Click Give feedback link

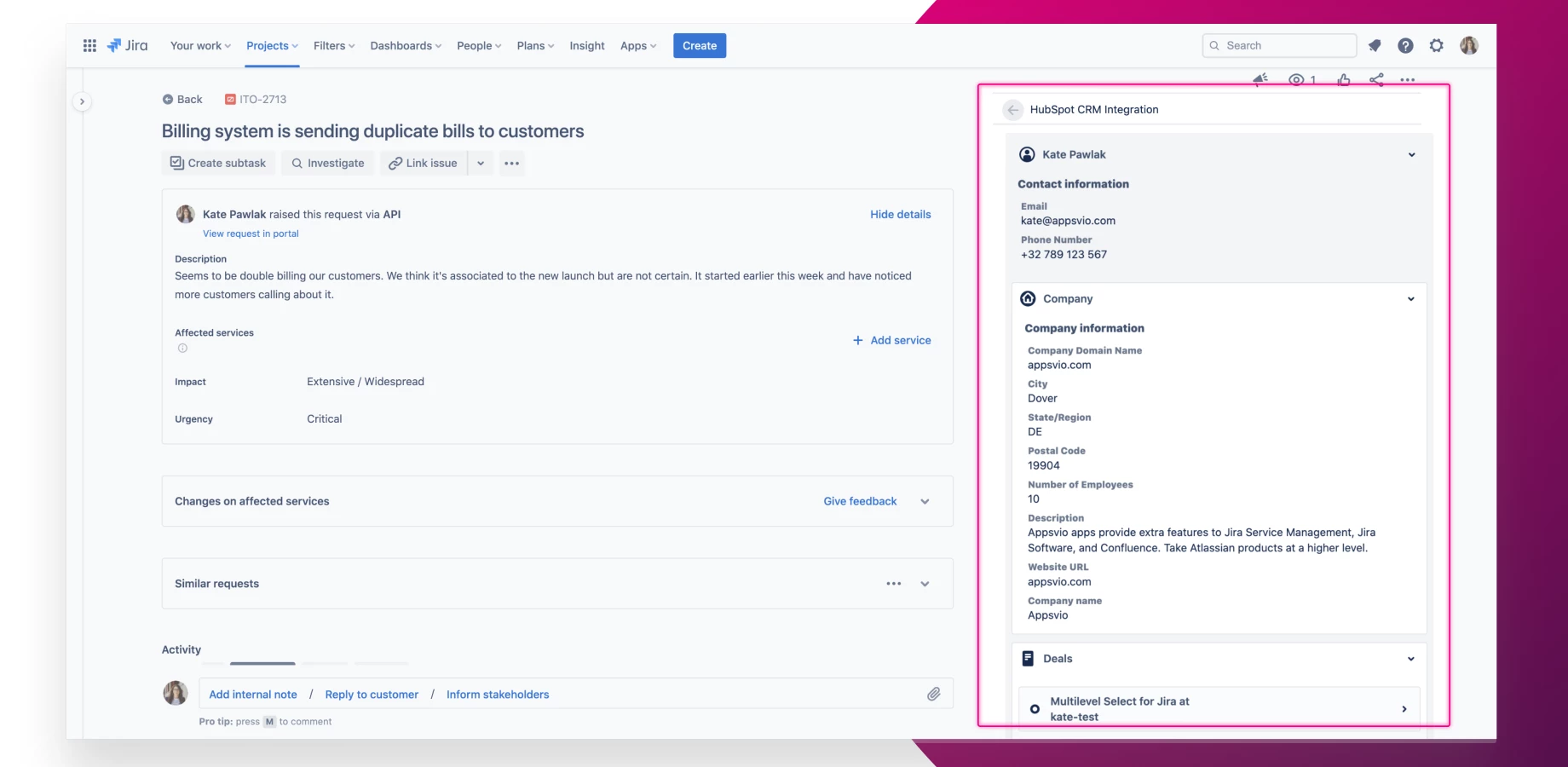(860, 502)
